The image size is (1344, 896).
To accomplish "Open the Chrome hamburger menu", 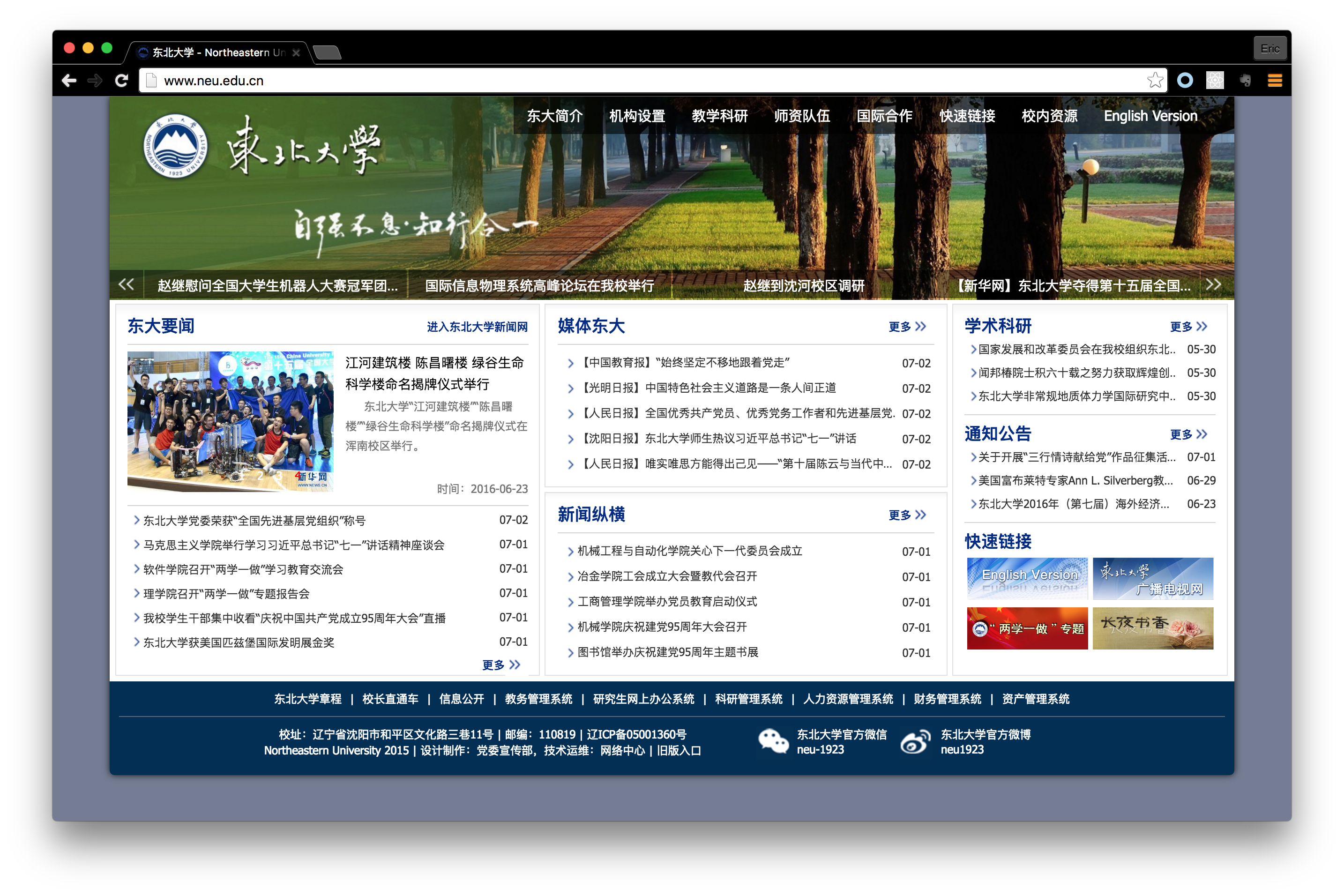I will pyautogui.click(x=1275, y=81).
